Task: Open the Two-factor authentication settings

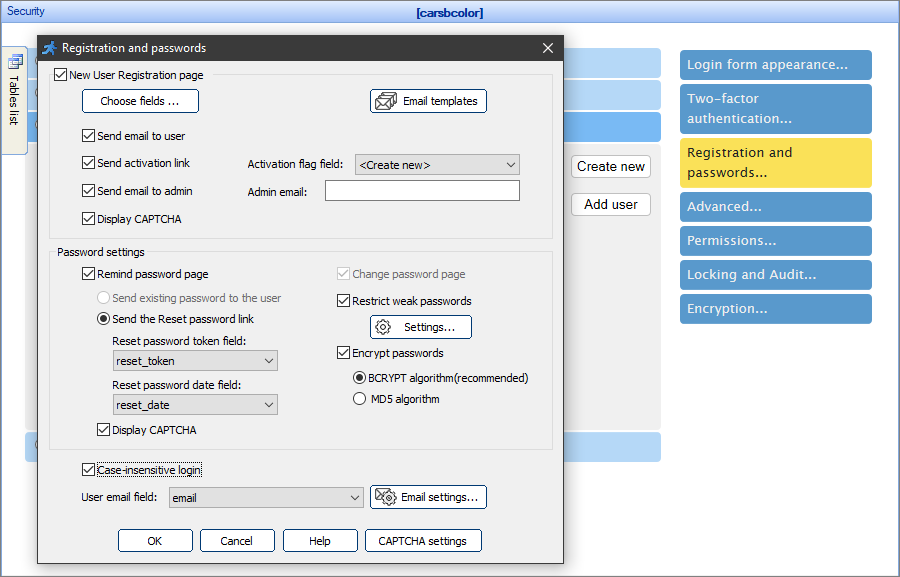Action: tap(775, 108)
